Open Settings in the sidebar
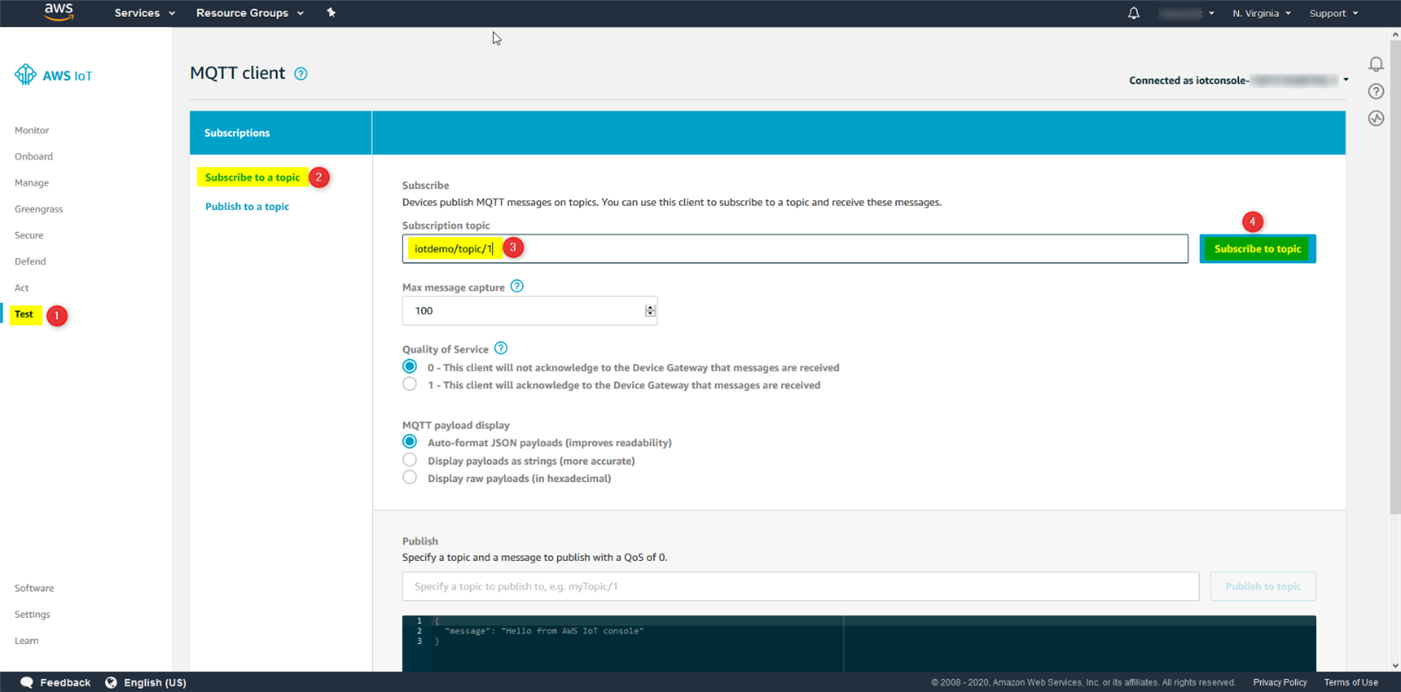1401x692 pixels. pyautogui.click(x=32, y=614)
